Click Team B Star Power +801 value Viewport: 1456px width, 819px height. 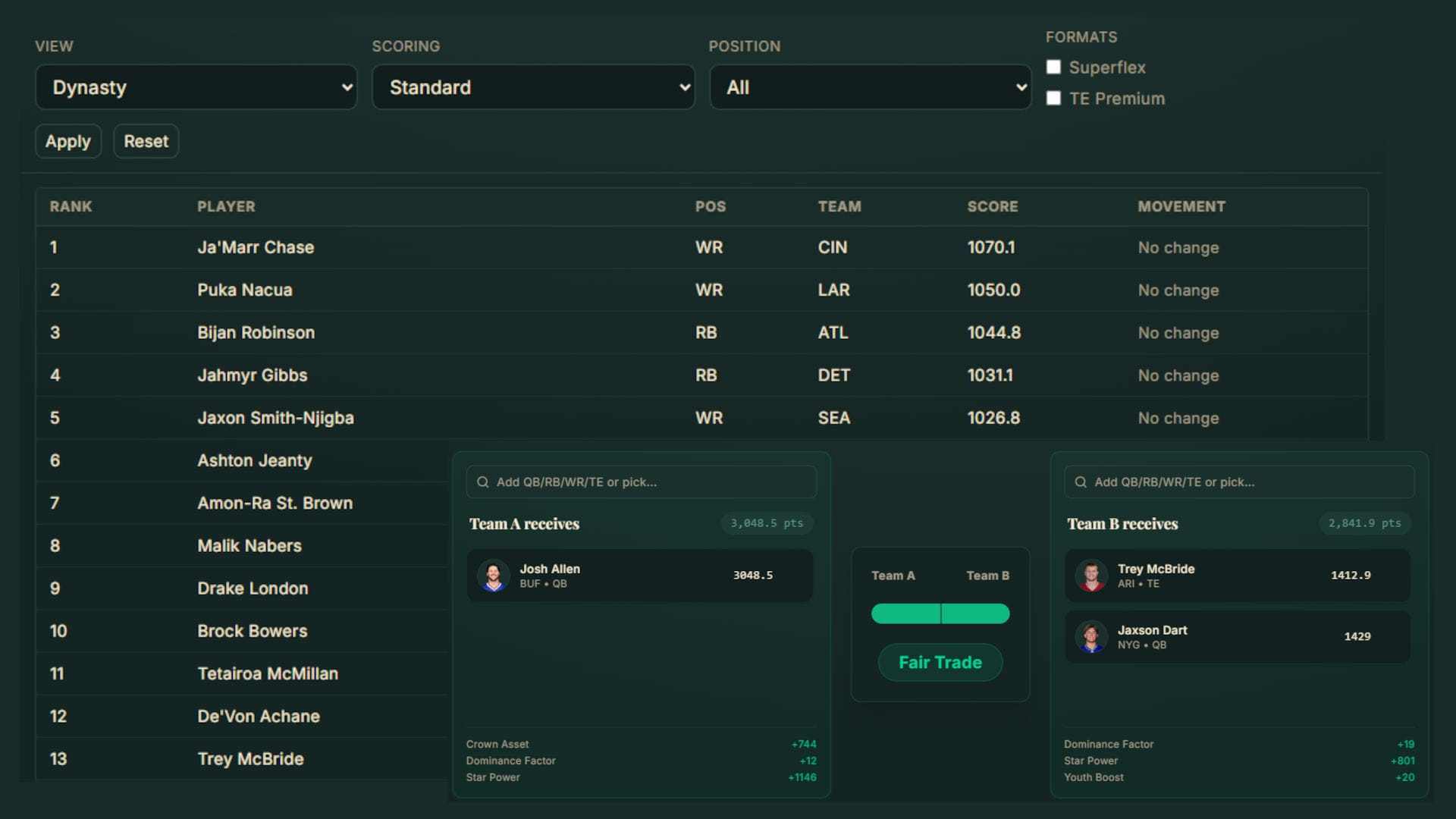point(1402,761)
